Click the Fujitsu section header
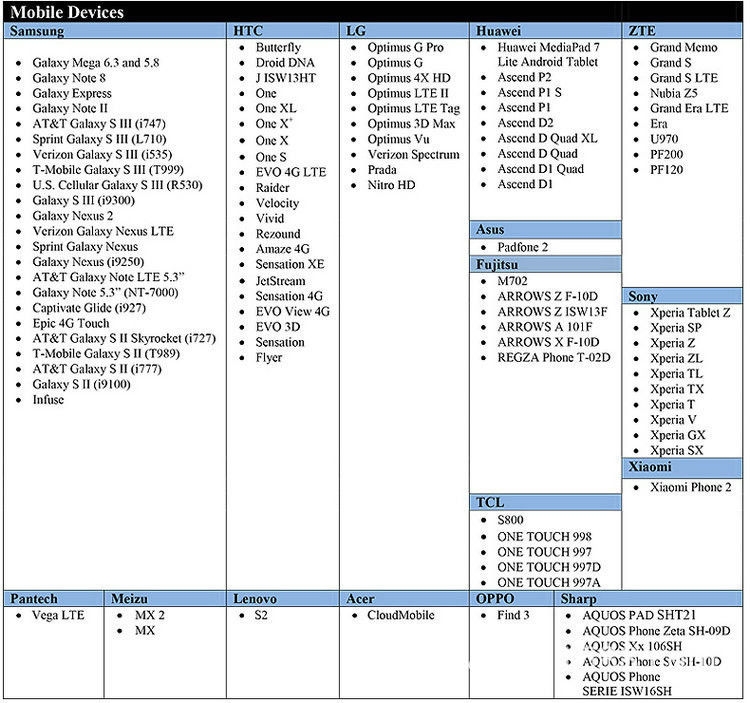 click(545, 264)
